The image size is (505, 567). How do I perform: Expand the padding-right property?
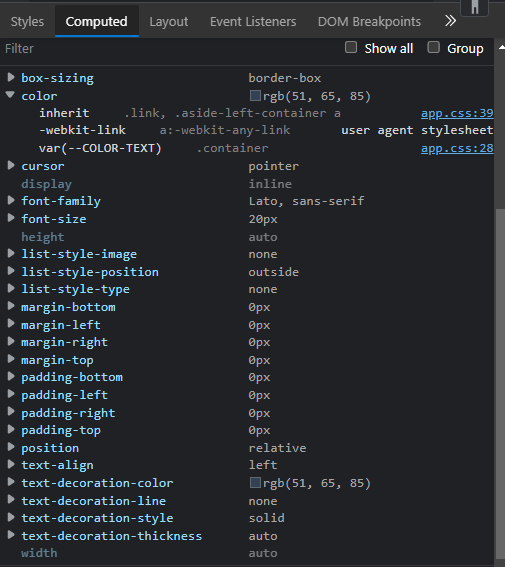coord(11,412)
